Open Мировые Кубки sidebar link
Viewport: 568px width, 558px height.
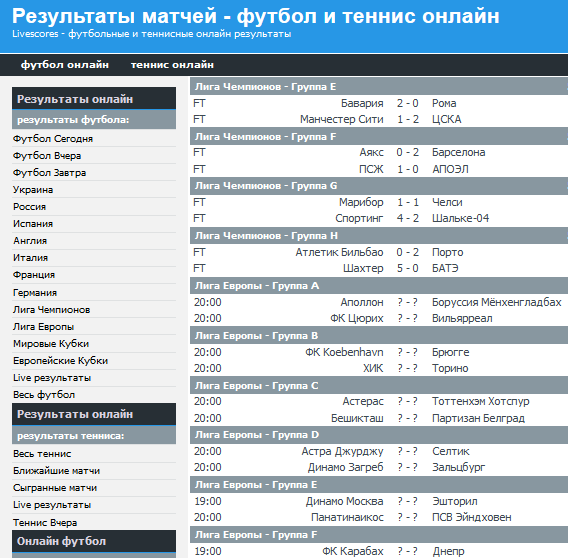(x=51, y=344)
